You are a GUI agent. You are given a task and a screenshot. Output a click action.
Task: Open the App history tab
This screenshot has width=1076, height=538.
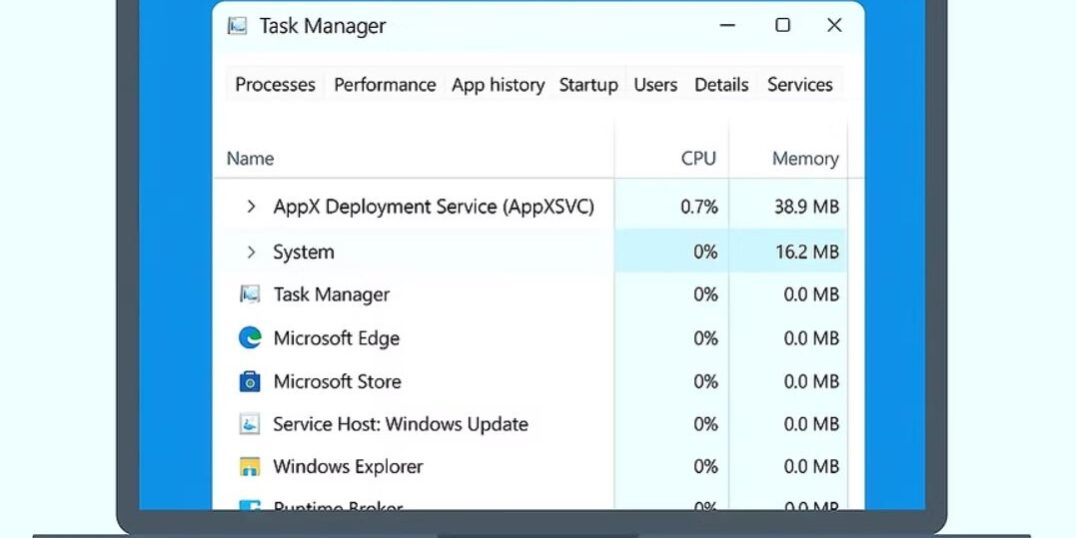coord(498,85)
